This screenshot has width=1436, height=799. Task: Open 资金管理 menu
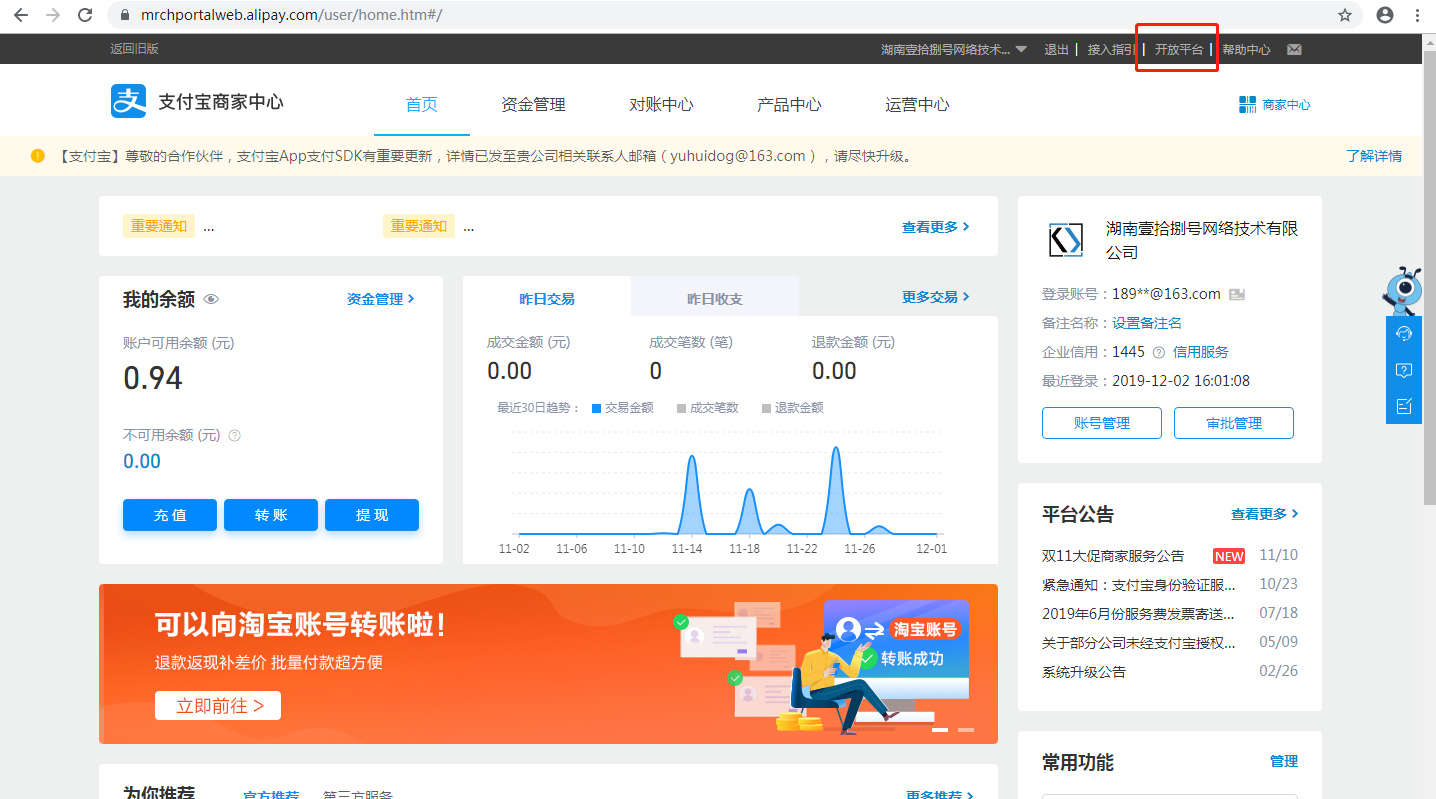click(533, 104)
